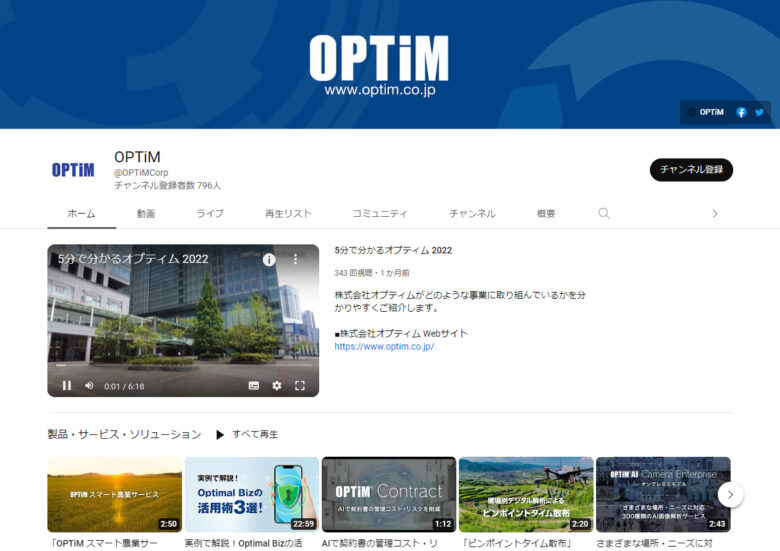Open the https://www.optim.co.jp/ link
Image resolution: width=780 pixels, height=551 pixels.
tap(384, 347)
